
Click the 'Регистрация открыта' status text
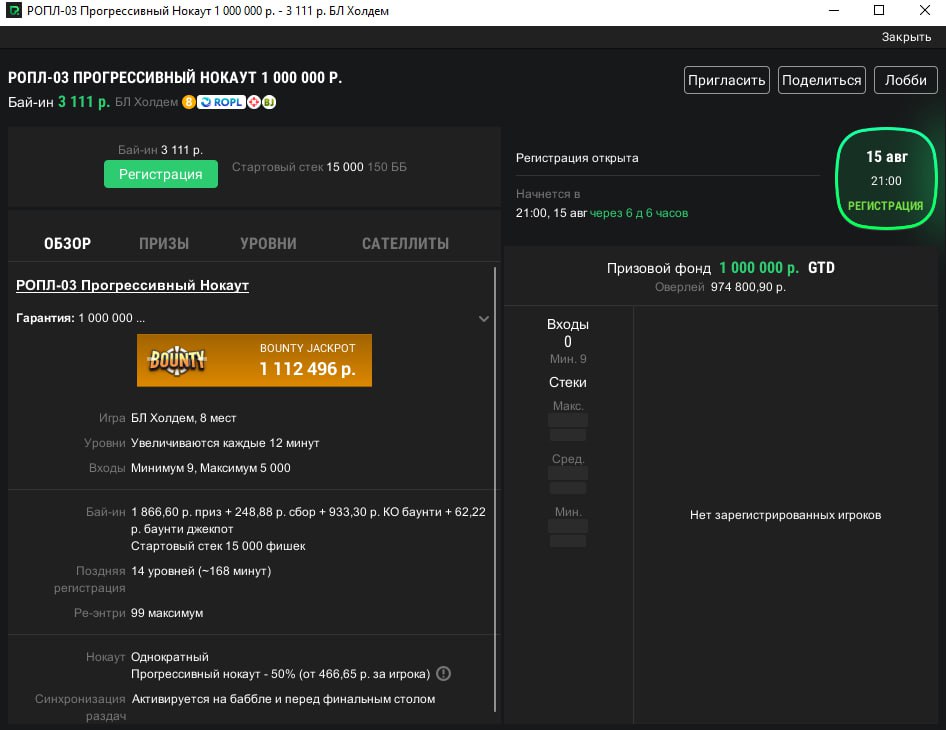[577, 158]
